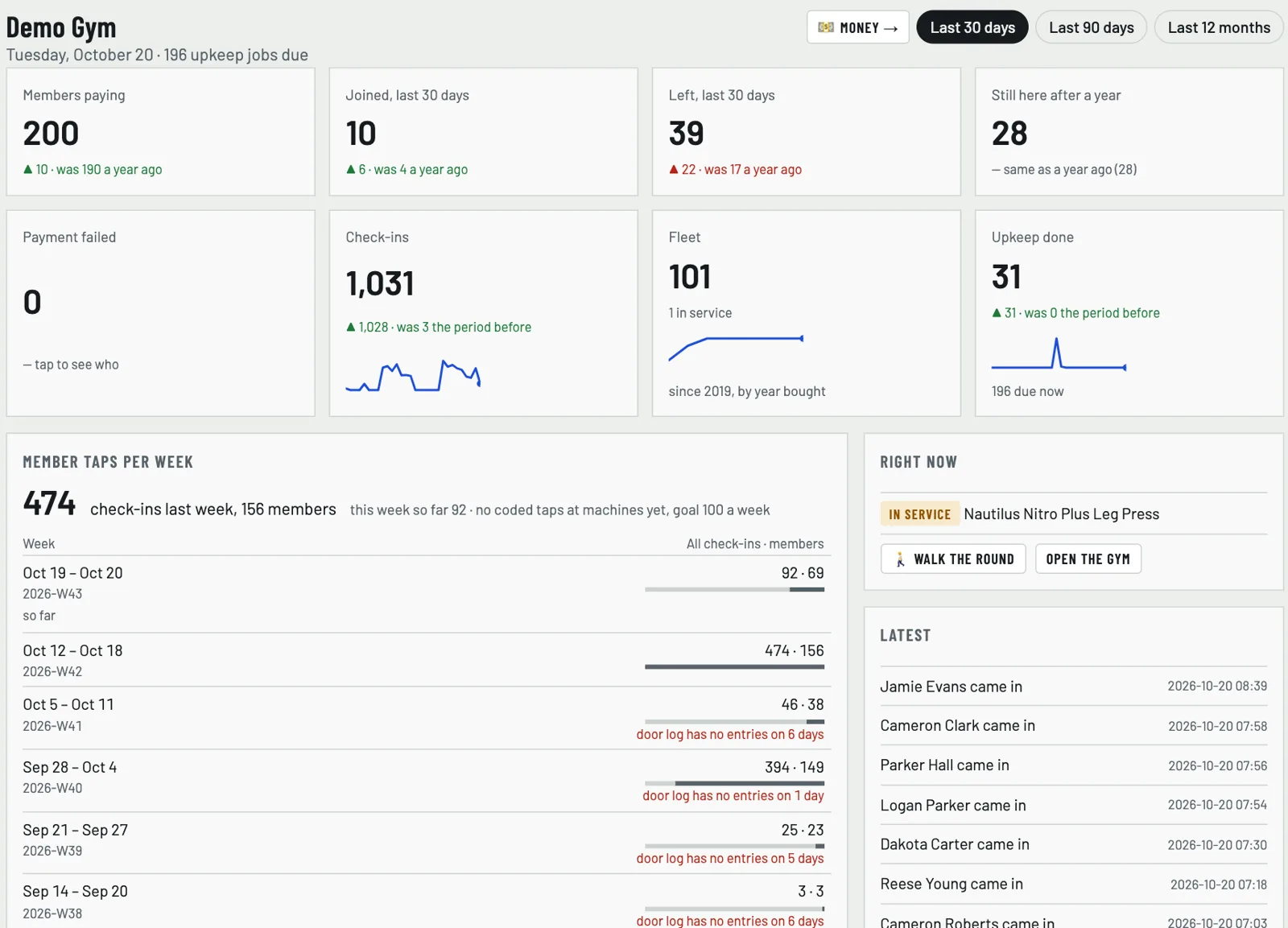Open the Members paying card
This screenshot has width=1288, height=928.
pos(161,132)
